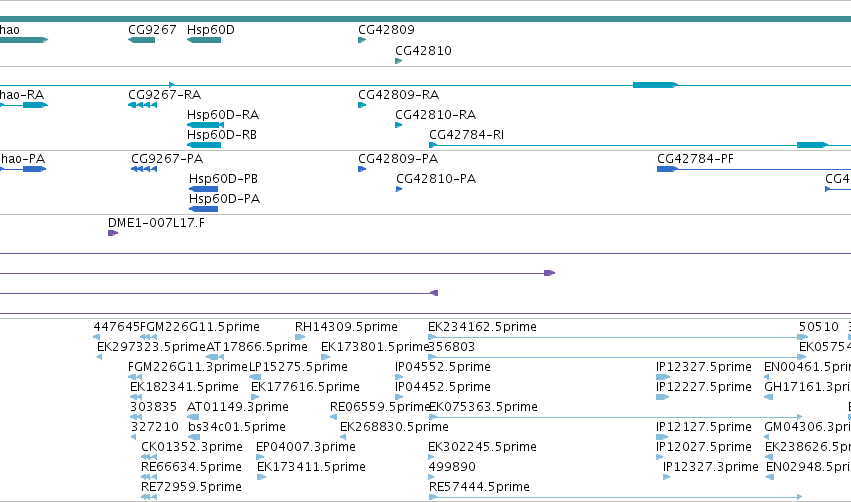The width and height of the screenshot is (851, 502).
Task: Select the CG42784-PF protein label
Action: click(x=695, y=158)
